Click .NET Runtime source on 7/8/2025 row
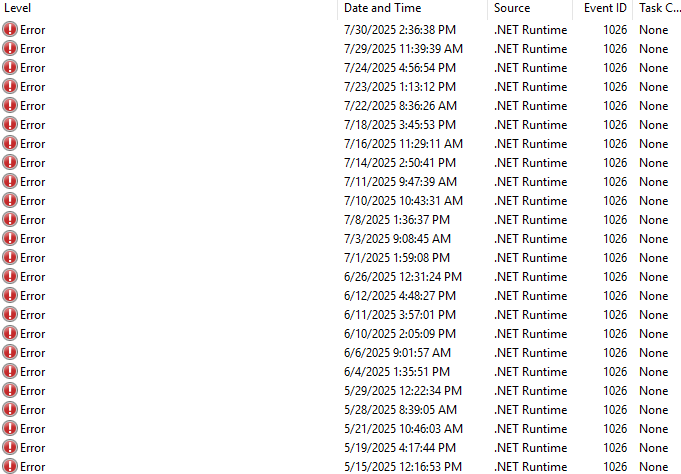 tap(530, 220)
